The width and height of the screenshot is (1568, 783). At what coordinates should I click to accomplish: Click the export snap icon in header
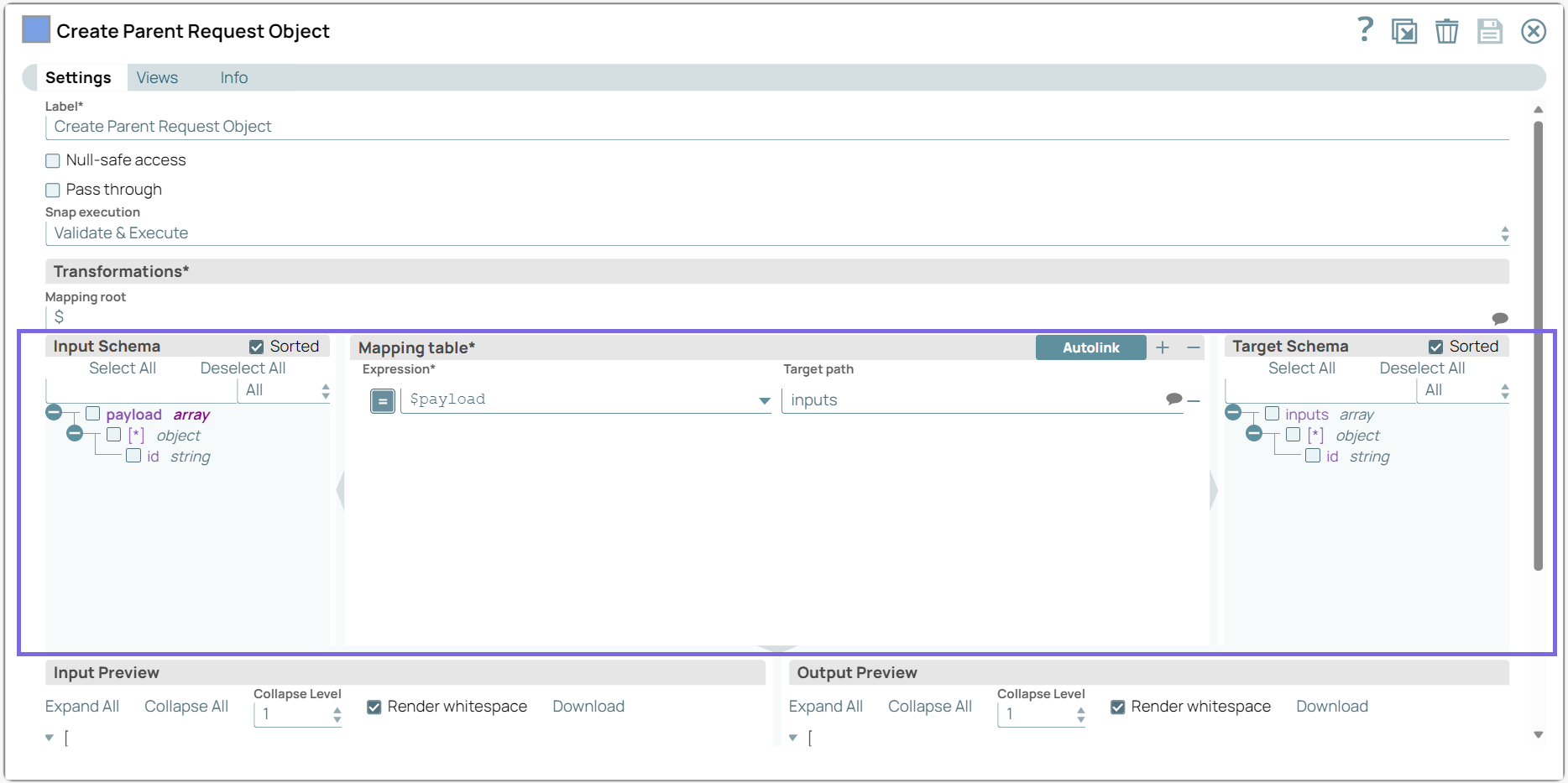1404,31
